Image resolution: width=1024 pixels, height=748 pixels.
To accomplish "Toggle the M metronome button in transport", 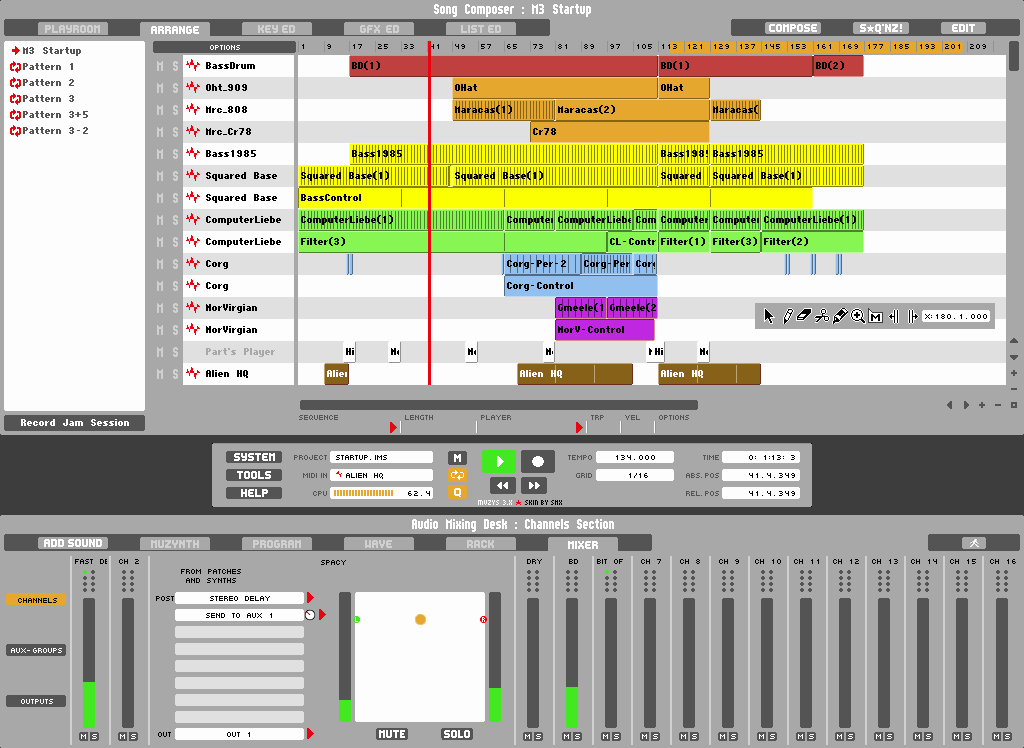I will click(x=457, y=457).
